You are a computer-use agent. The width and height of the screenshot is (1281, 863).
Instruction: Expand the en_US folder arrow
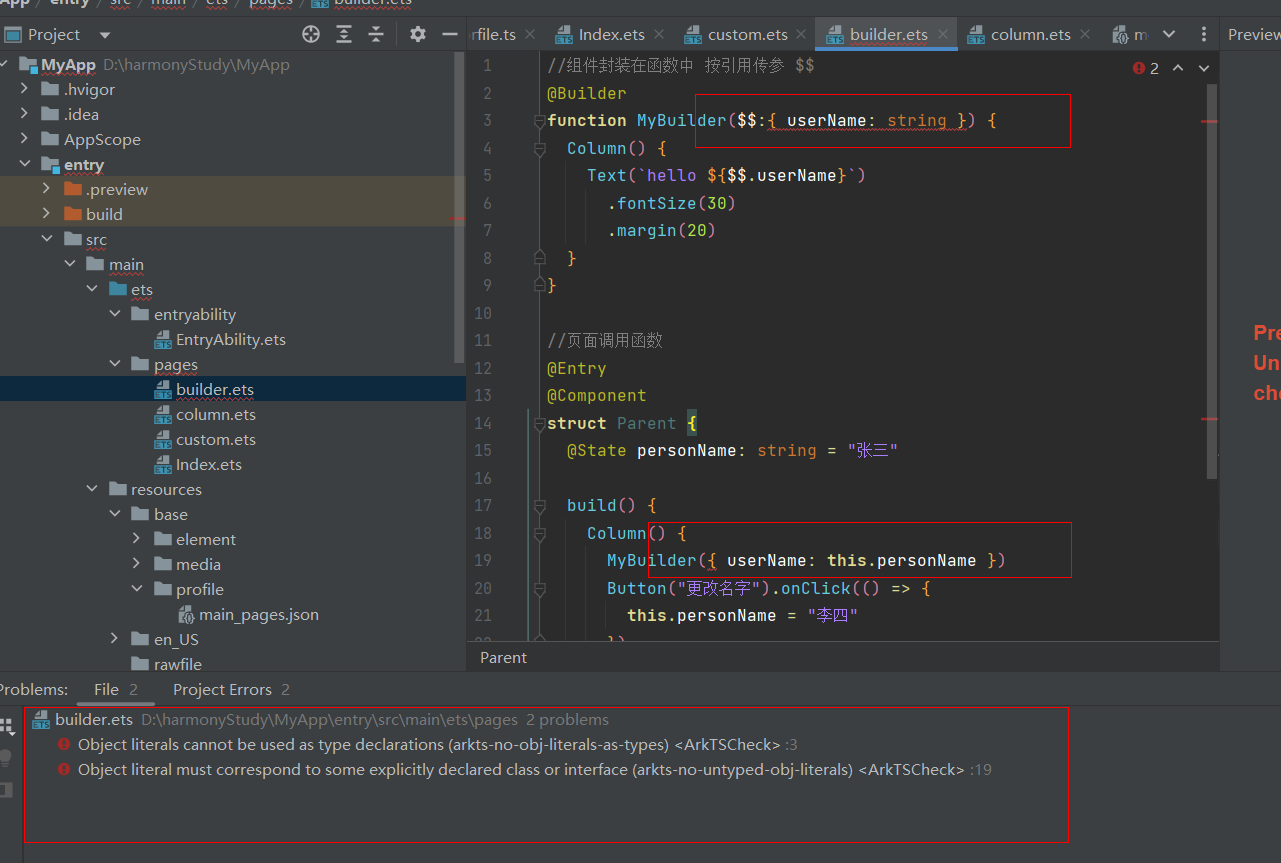click(115, 639)
